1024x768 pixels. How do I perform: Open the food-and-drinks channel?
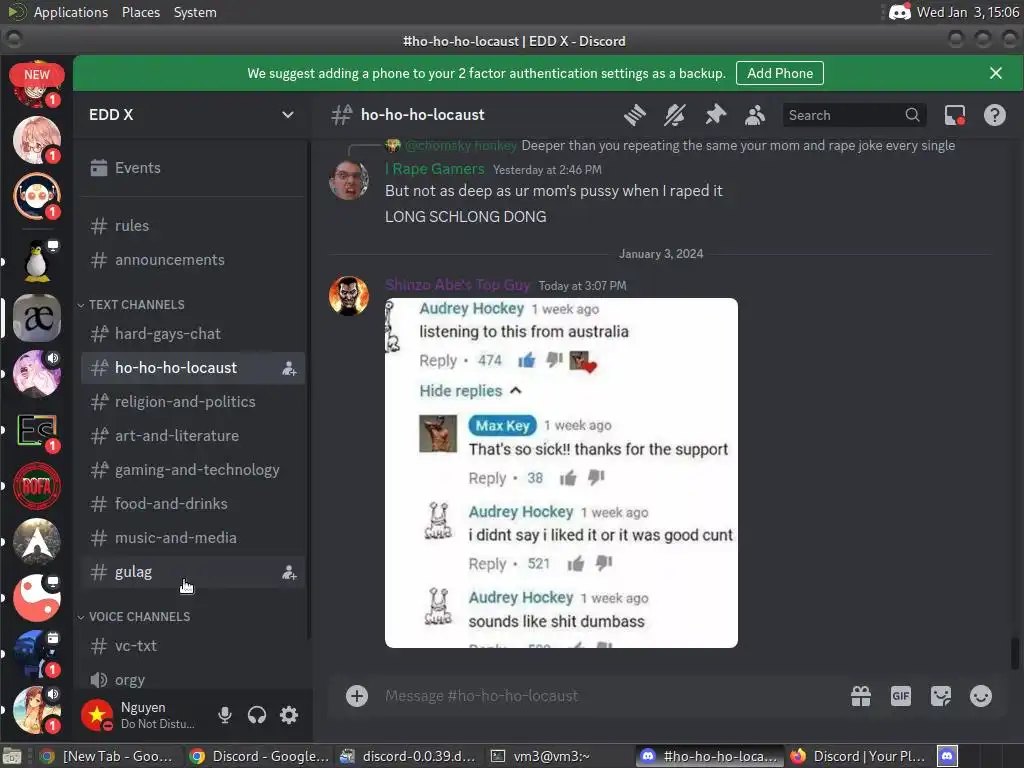coord(191,504)
